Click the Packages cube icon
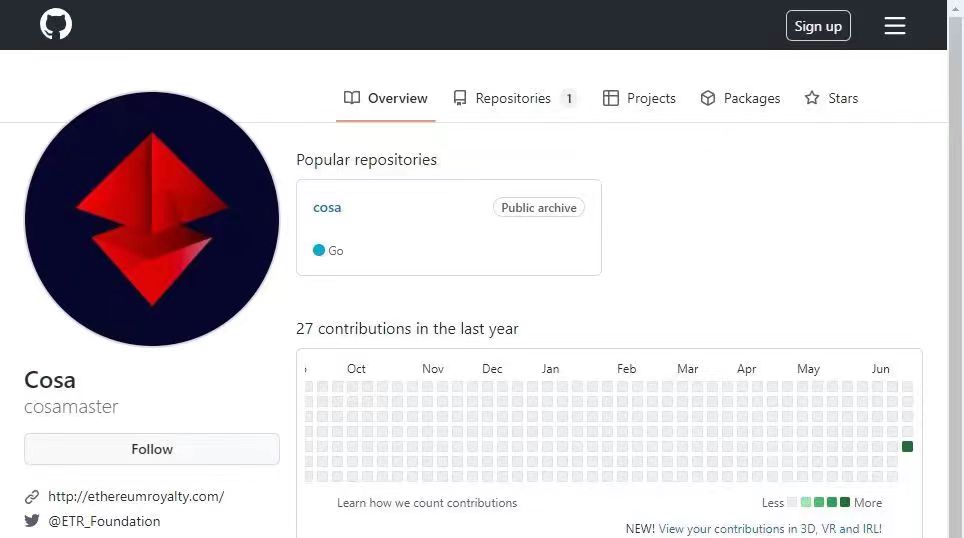 tap(708, 98)
